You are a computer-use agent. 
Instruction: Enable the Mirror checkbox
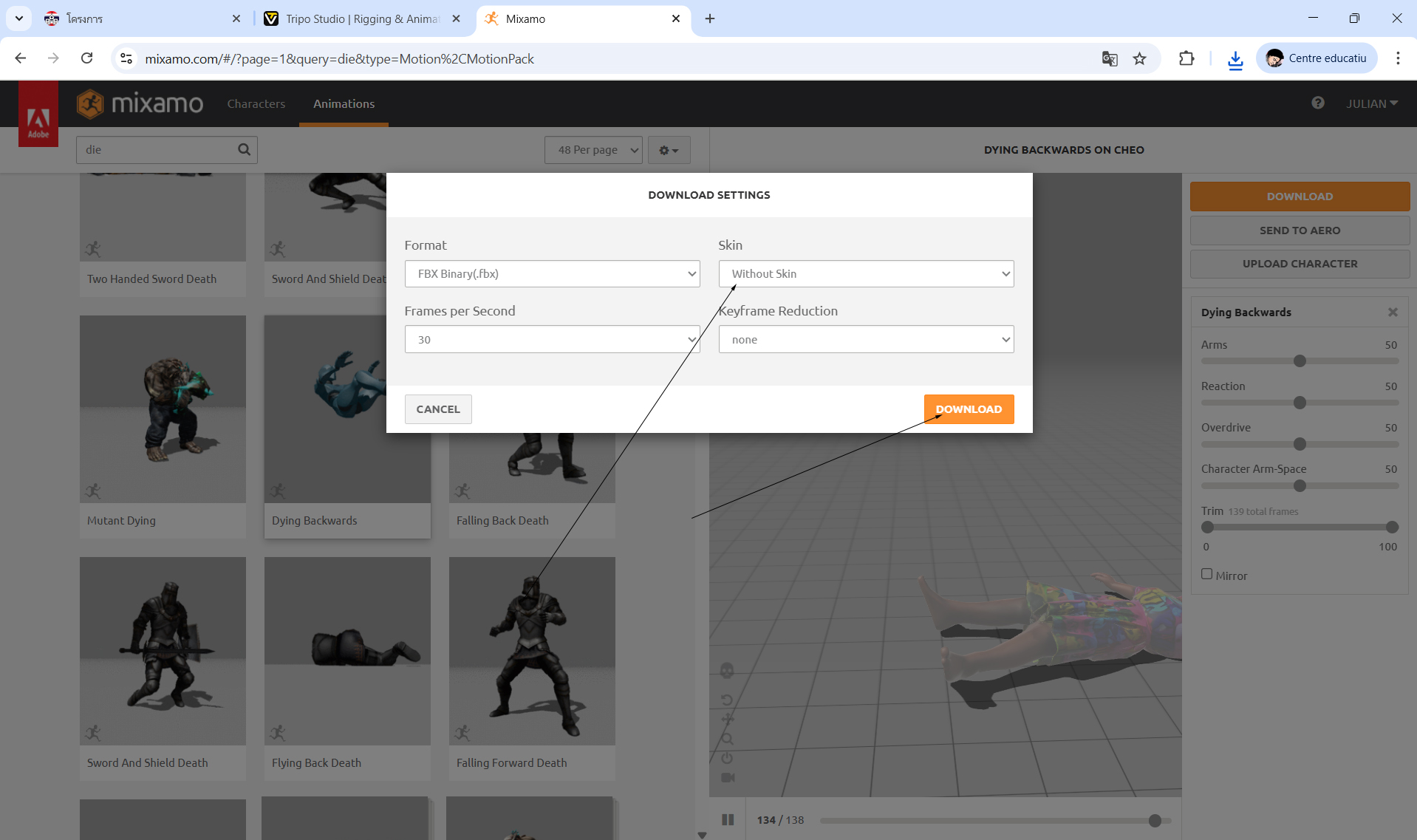[x=1207, y=574]
